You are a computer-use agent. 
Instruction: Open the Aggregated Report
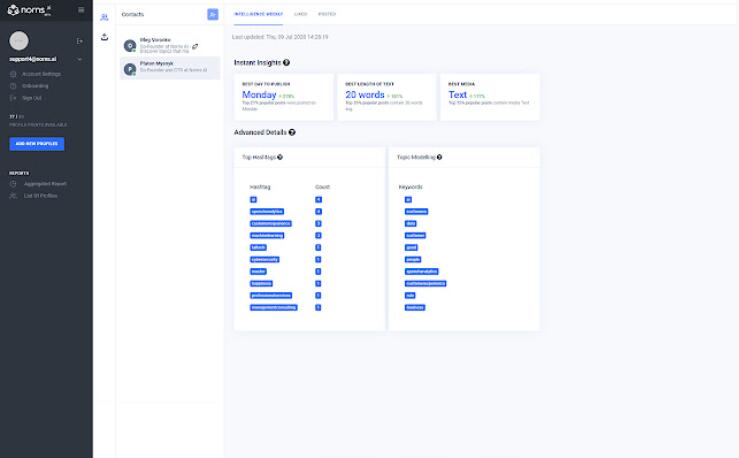point(45,184)
